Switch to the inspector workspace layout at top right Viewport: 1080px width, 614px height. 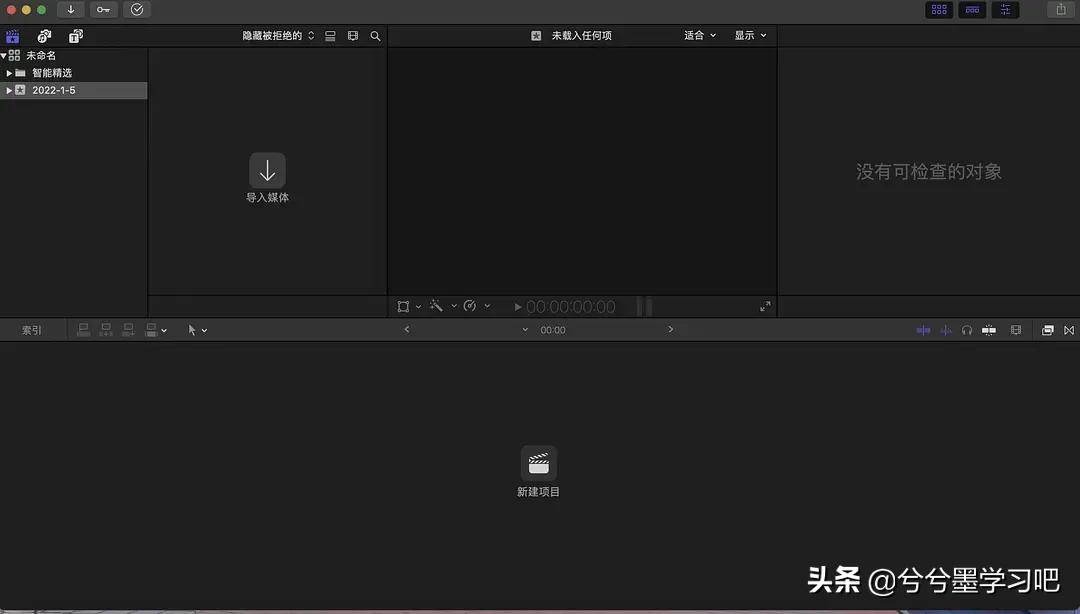pos(1005,9)
